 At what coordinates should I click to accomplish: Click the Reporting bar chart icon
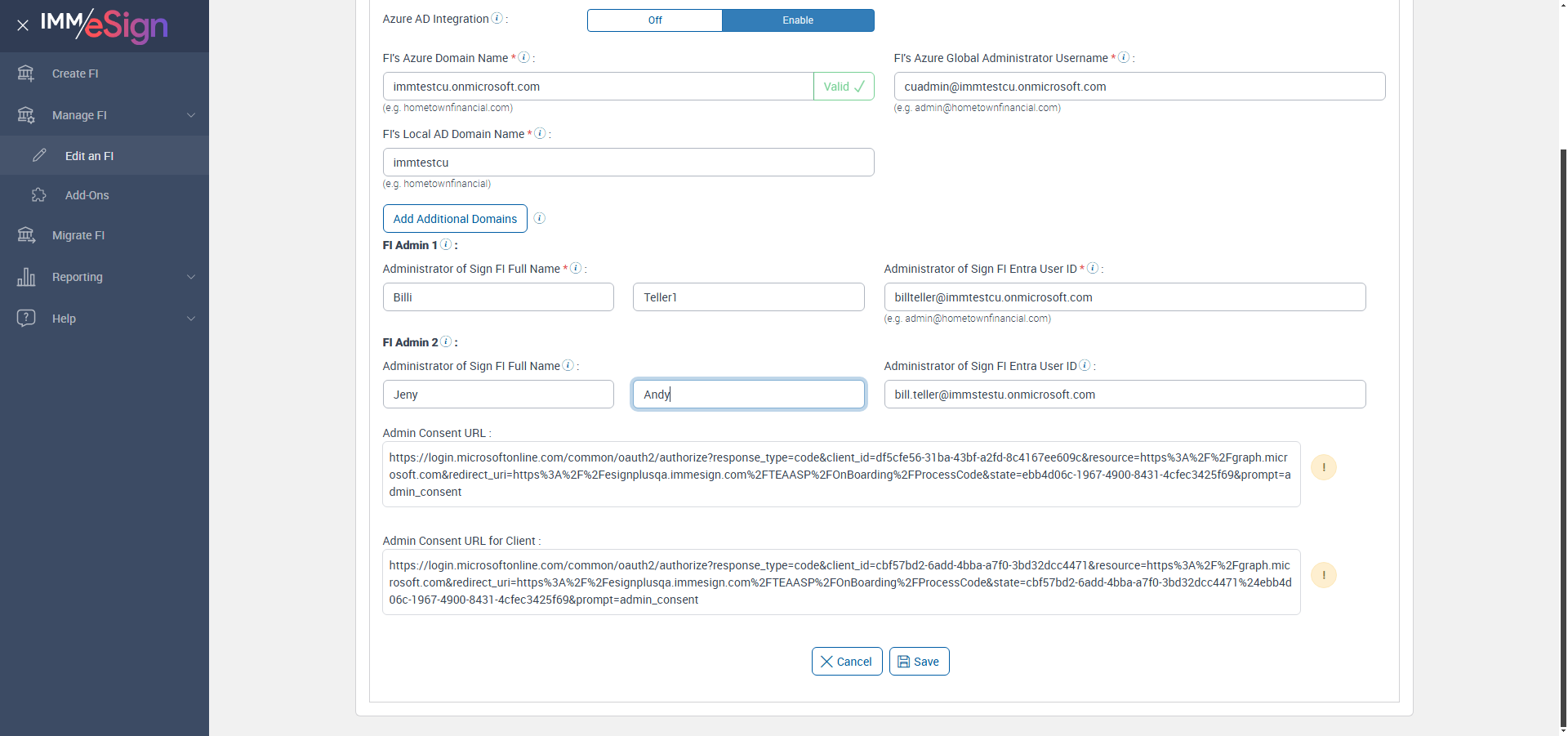[26, 277]
